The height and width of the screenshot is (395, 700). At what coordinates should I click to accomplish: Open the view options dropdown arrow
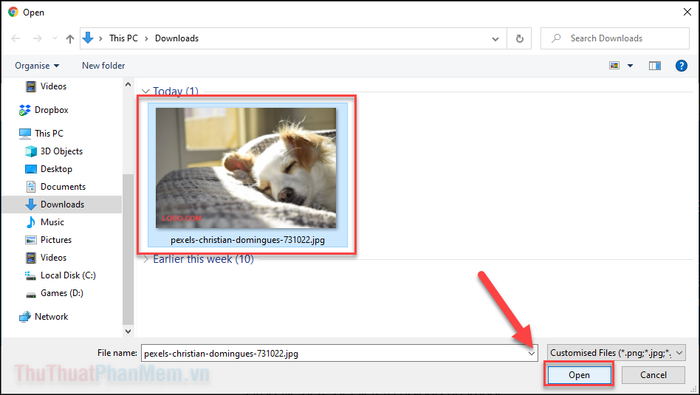click(630, 66)
